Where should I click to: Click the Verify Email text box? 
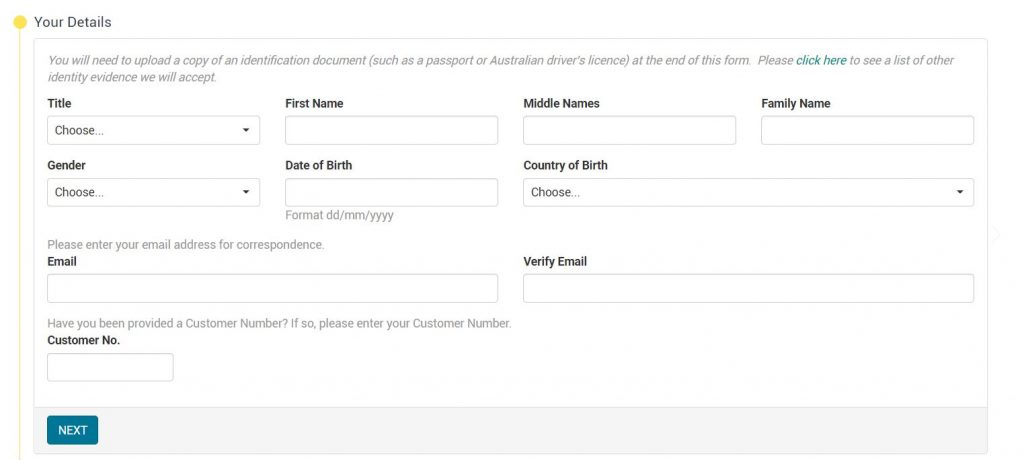coord(748,288)
